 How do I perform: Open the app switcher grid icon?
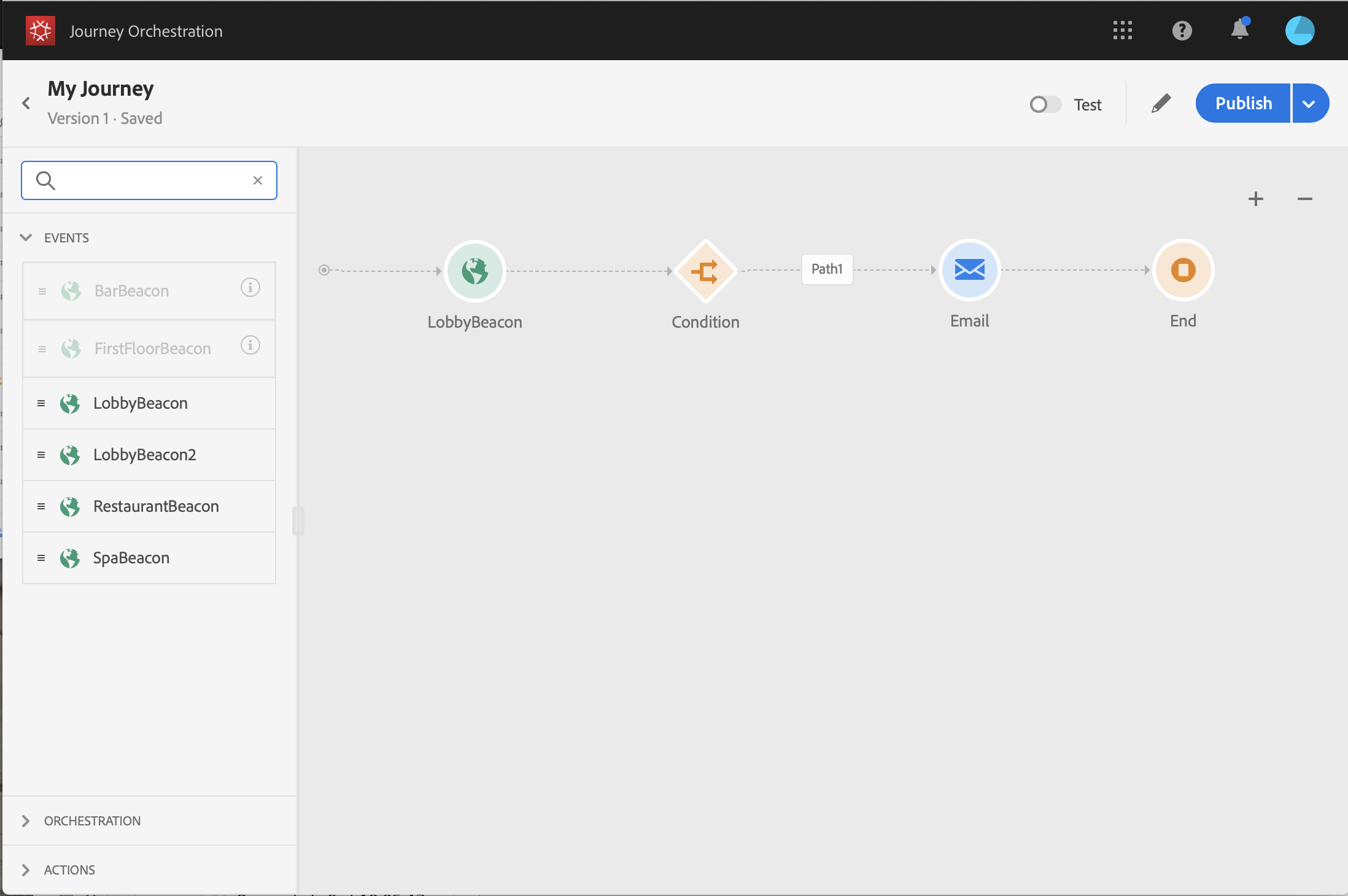[x=1122, y=30]
